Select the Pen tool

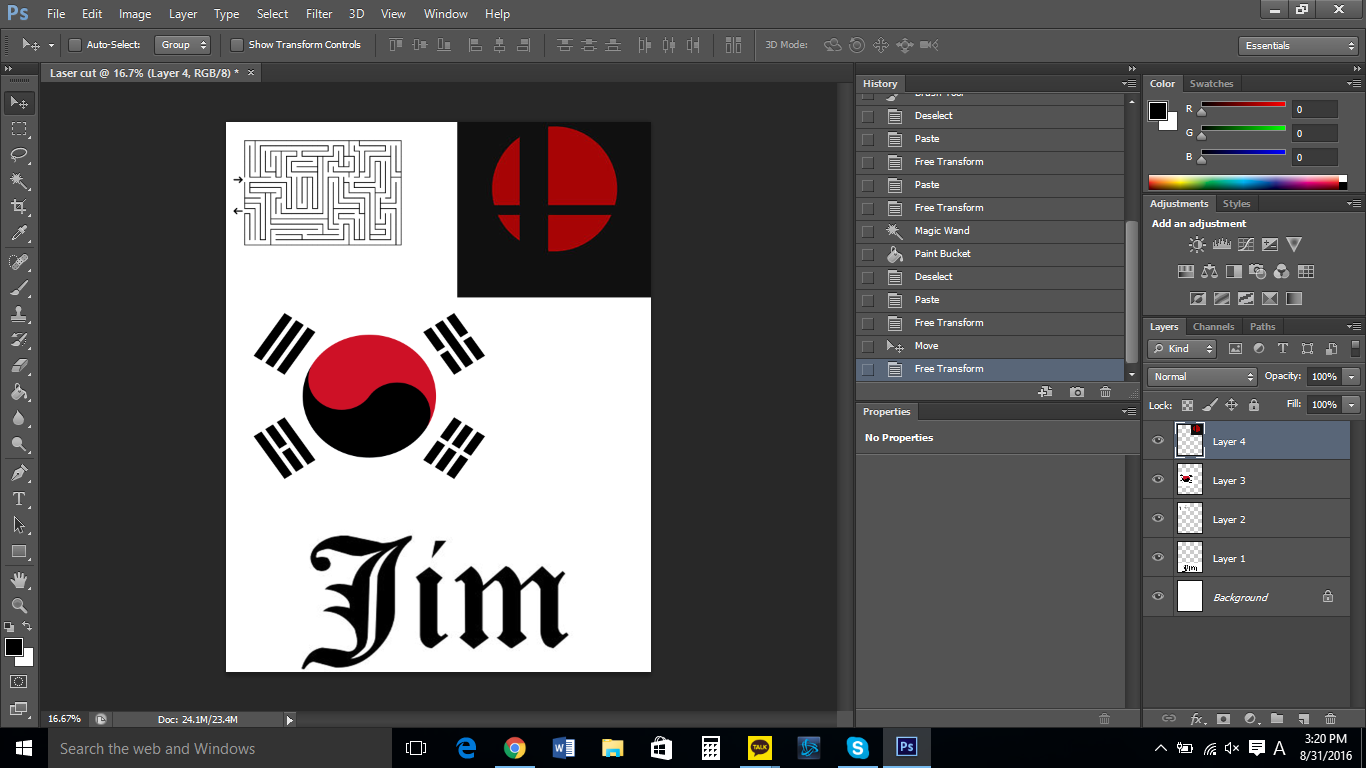(19, 473)
